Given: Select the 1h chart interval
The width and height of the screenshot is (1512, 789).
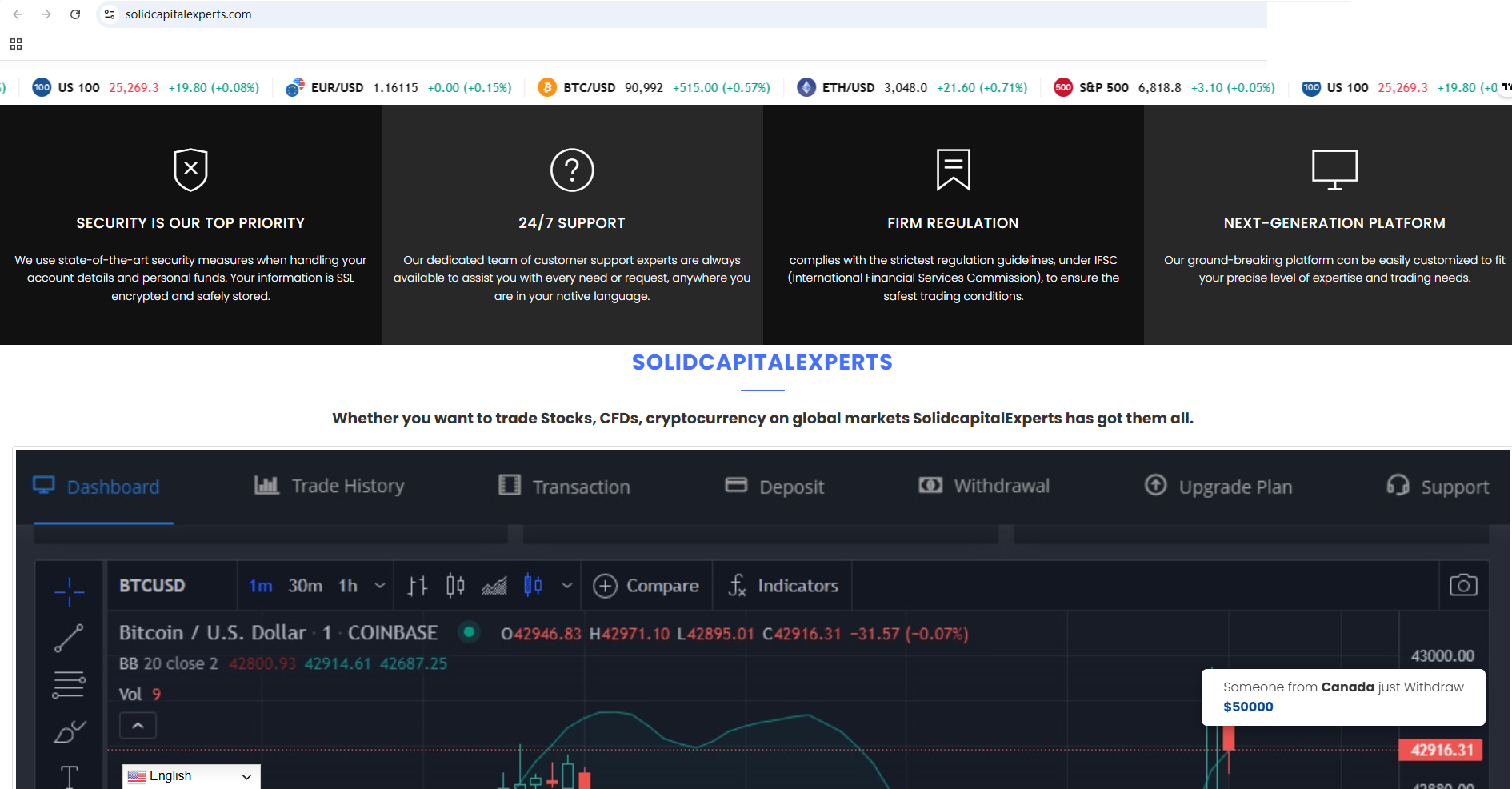Looking at the screenshot, I should coord(348,586).
